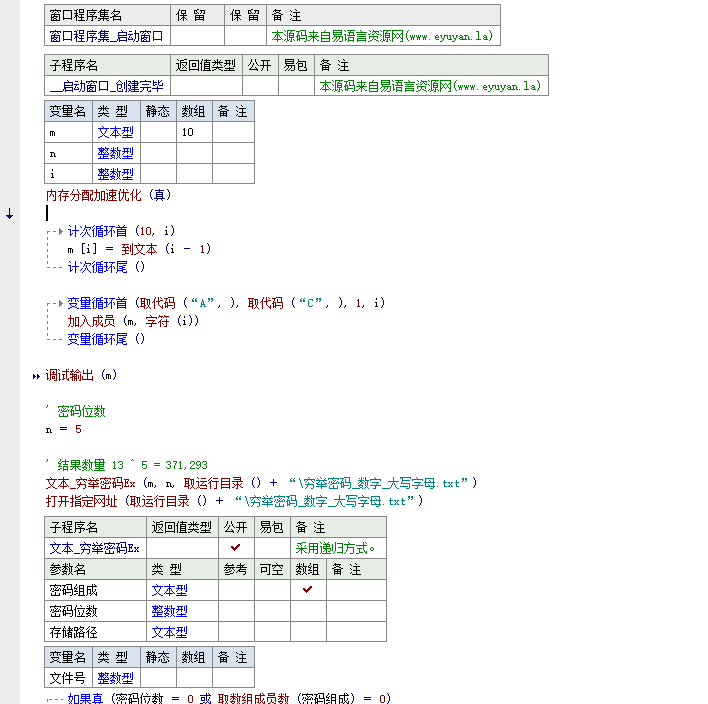Select the 窗口程序集_启动窗口 name cell
This screenshot has width=708, height=704.
point(107,36)
